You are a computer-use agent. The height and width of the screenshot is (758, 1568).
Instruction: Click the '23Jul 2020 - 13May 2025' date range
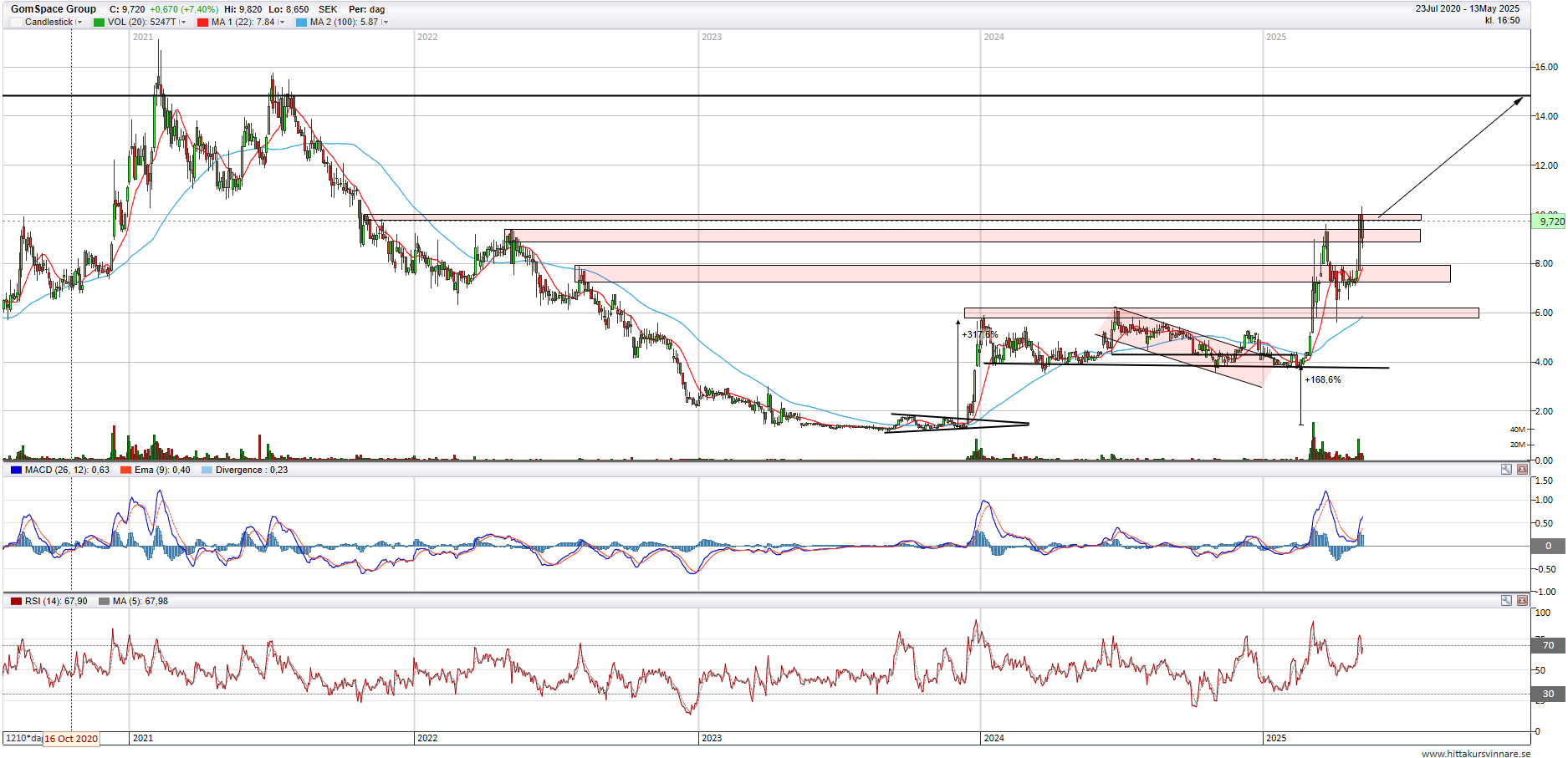(1468, 8)
